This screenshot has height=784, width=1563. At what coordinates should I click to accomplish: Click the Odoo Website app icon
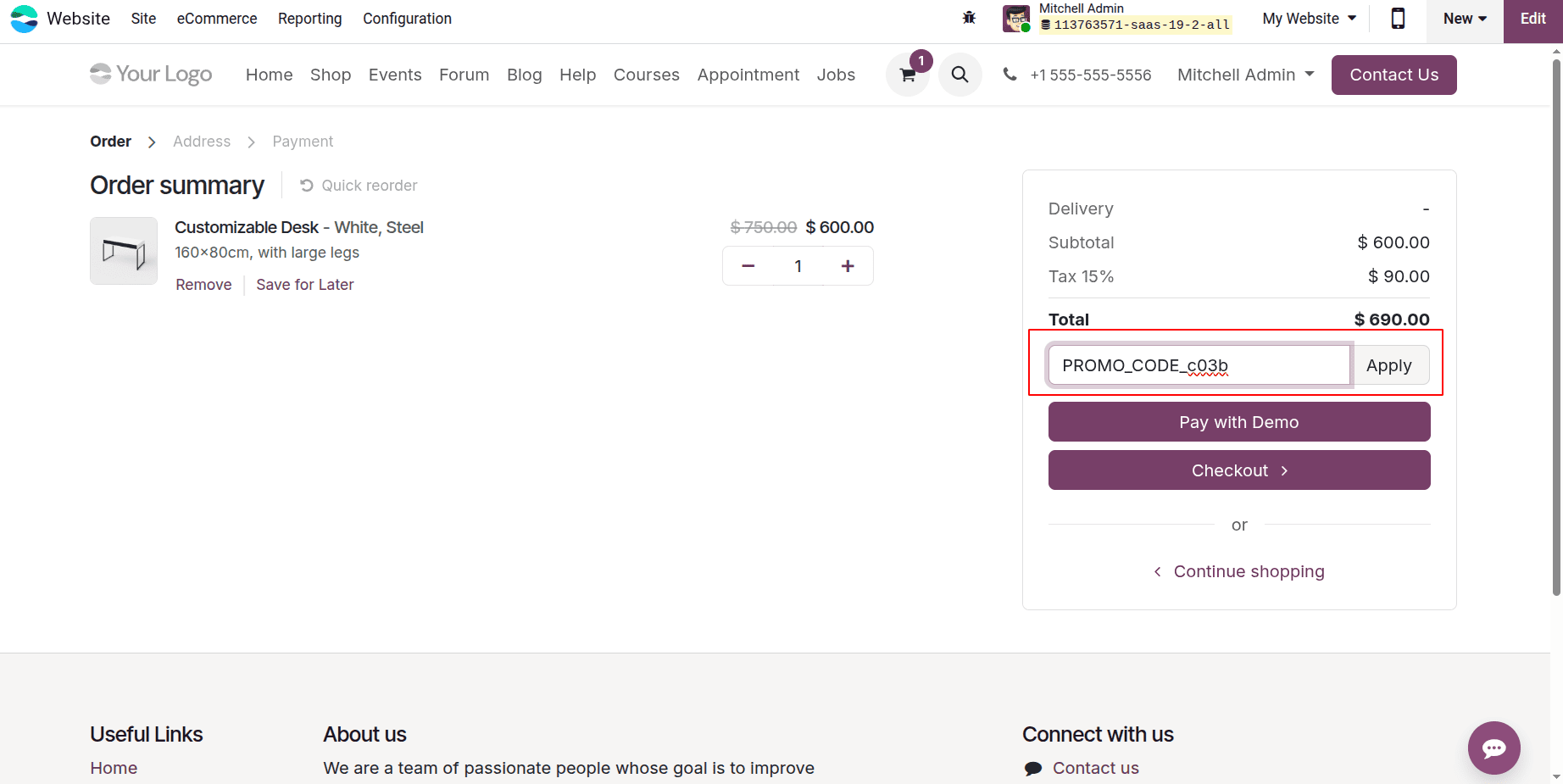point(24,19)
